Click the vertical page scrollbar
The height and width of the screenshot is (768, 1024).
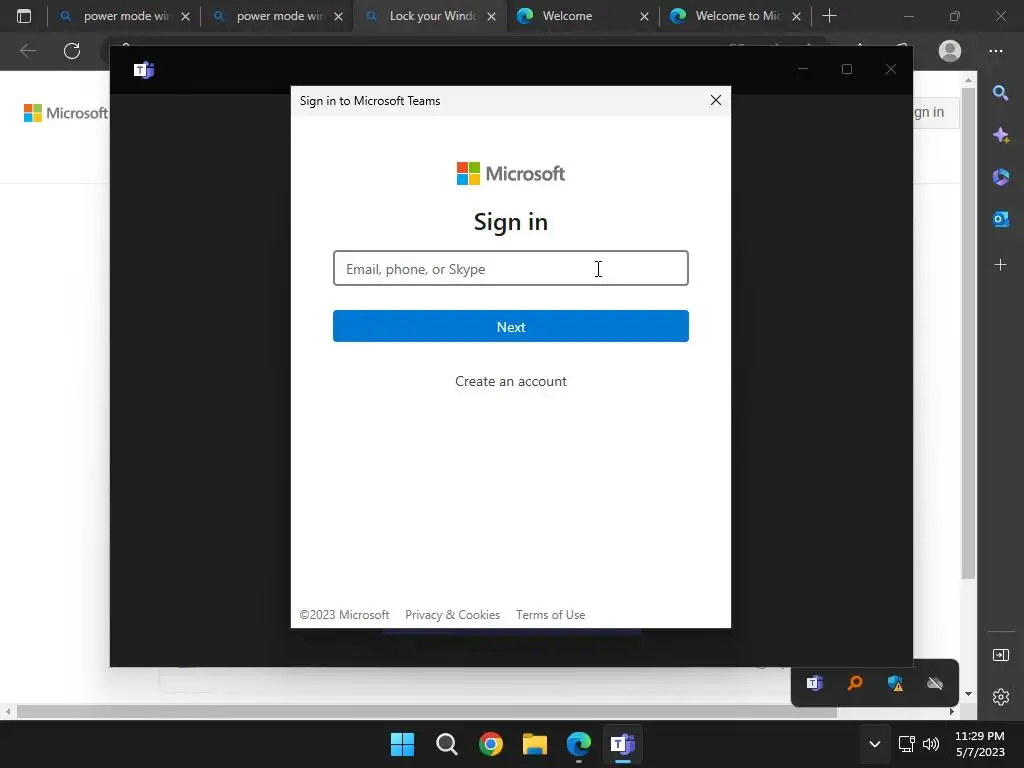coord(968,333)
